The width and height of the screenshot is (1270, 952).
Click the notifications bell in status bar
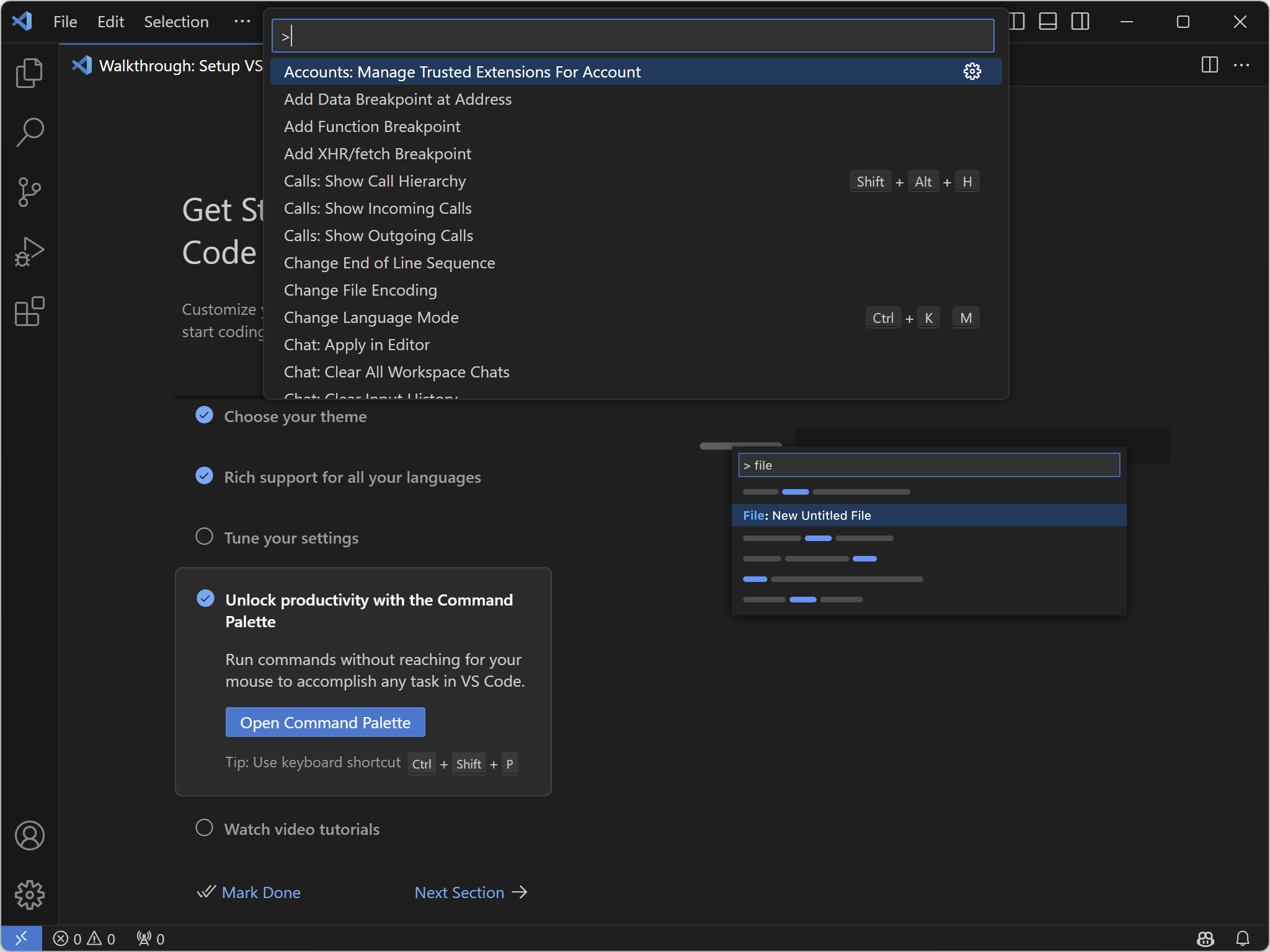(1242, 938)
